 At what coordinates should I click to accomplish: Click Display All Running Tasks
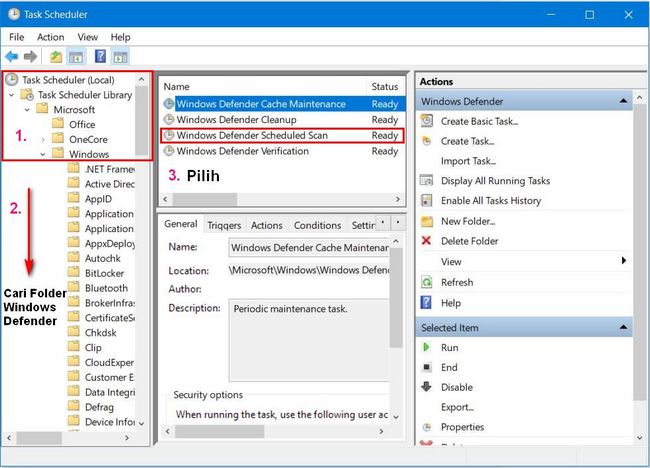pyautogui.click(x=495, y=181)
